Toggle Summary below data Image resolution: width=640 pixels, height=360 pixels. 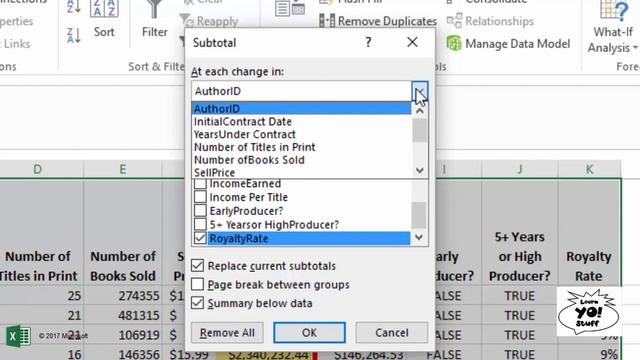tap(197, 303)
